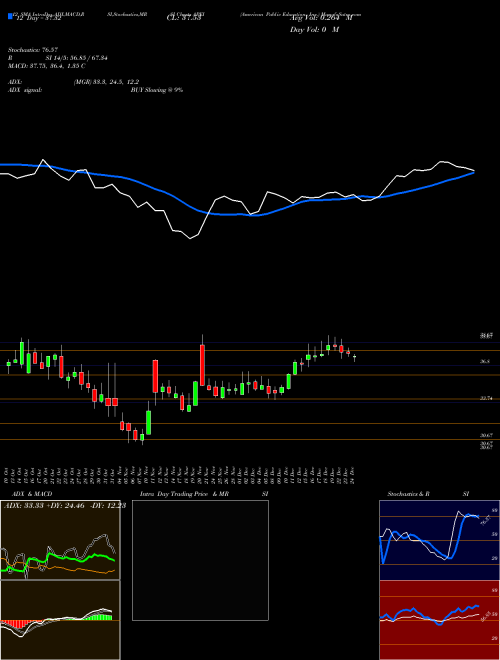Open the red RSI chart panel
Screen dimensions: 500x660
[x=439, y=620]
